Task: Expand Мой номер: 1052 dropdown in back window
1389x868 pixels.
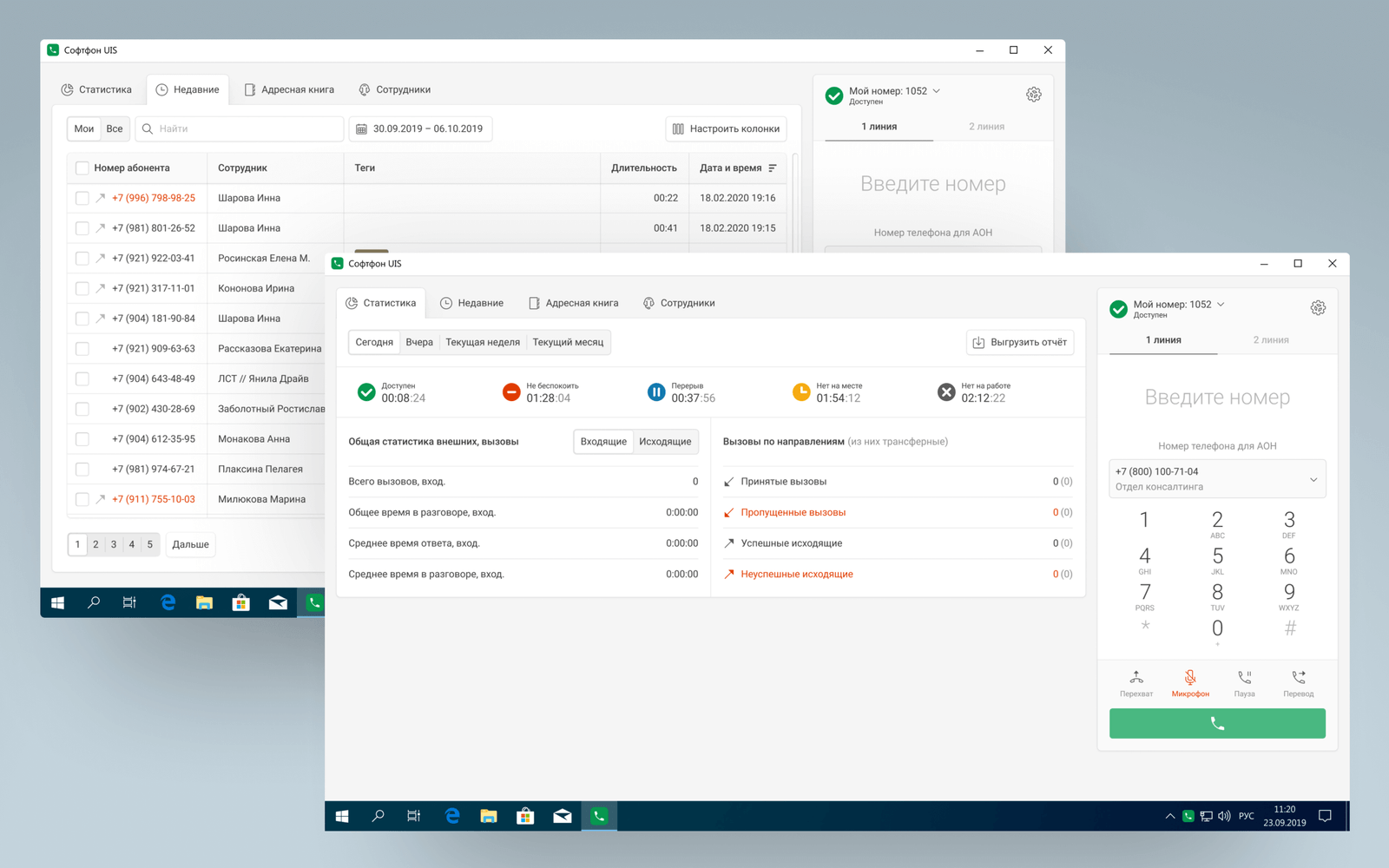Action: (x=936, y=91)
